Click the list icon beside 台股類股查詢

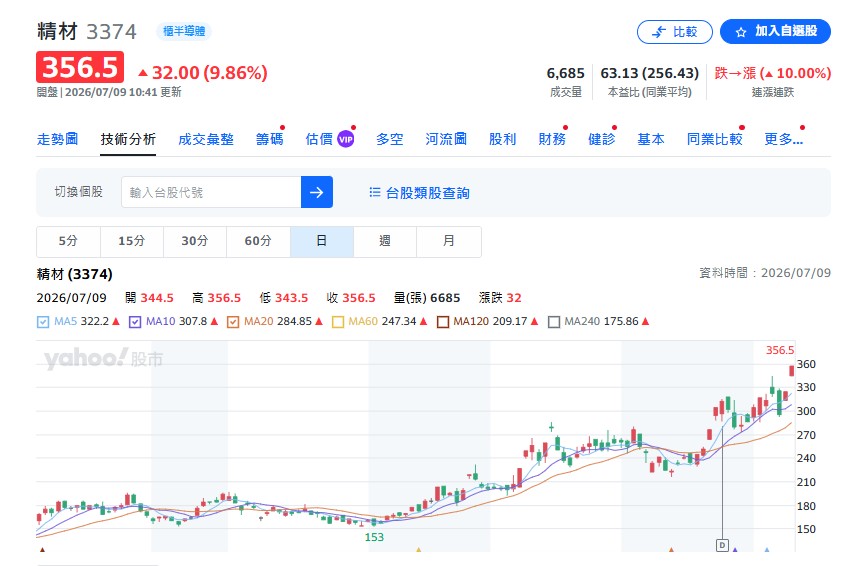(x=375, y=192)
